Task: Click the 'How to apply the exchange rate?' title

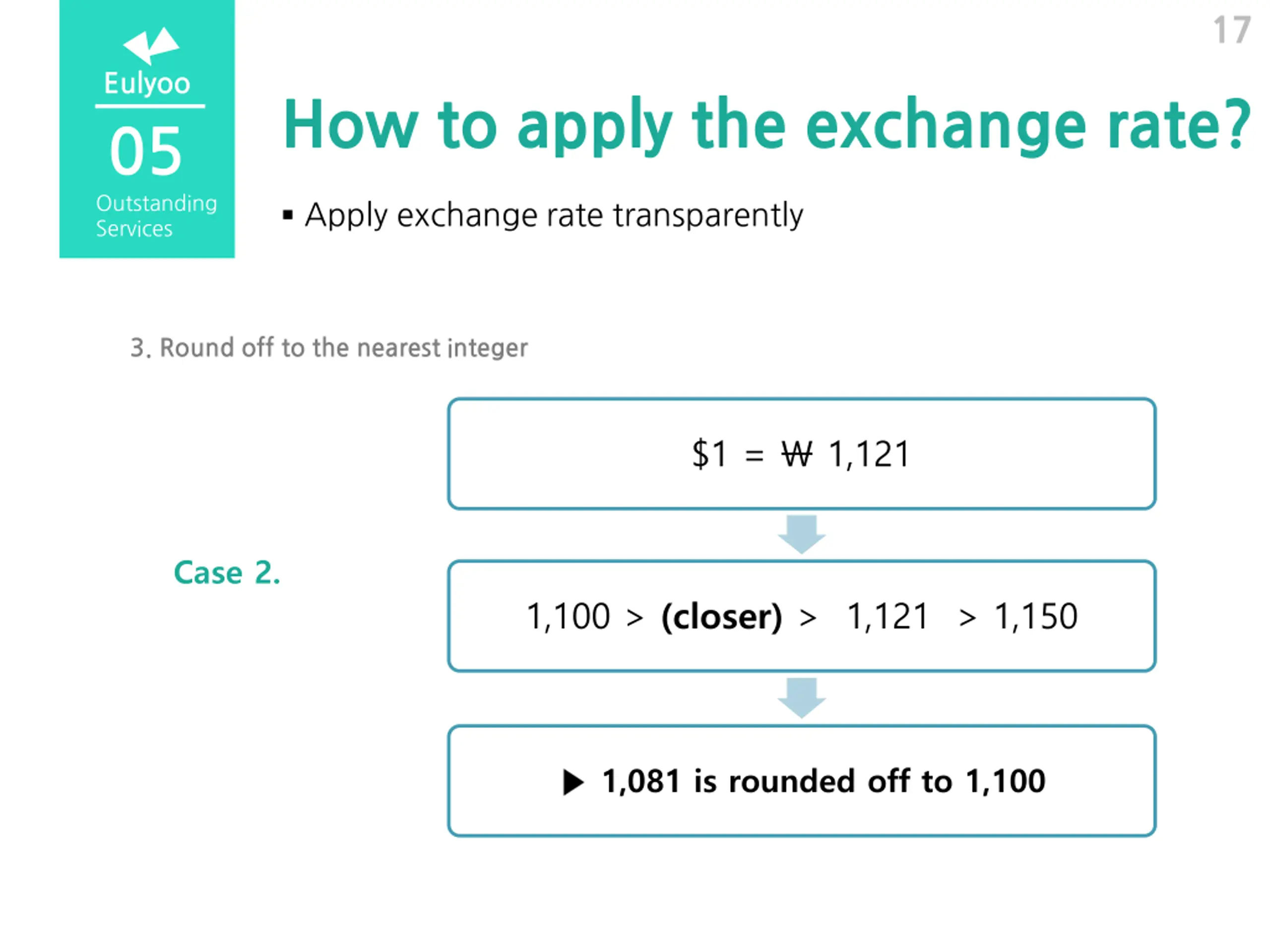Action: (x=766, y=125)
